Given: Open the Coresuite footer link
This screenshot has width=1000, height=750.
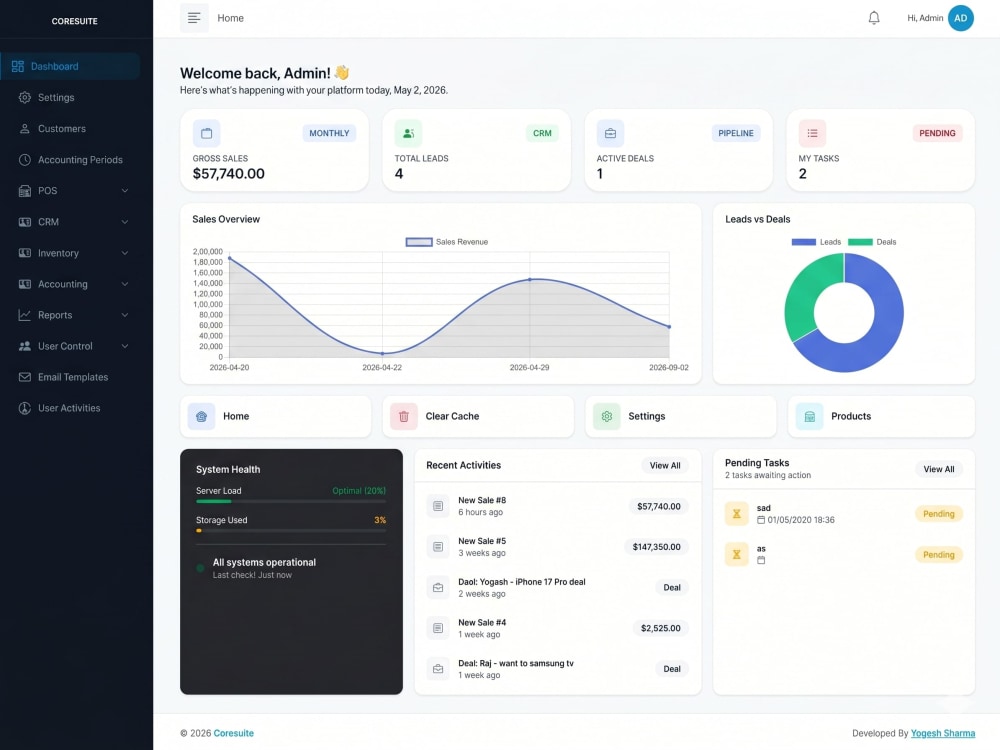Looking at the screenshot, I should point(233,733).
